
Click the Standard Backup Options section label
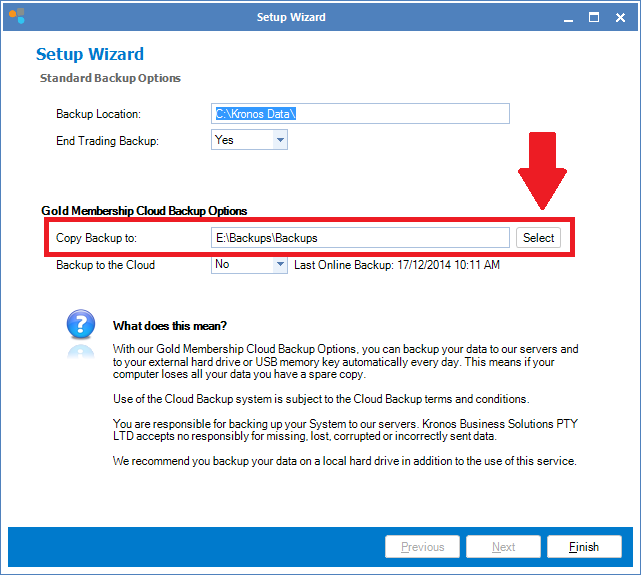110,78
